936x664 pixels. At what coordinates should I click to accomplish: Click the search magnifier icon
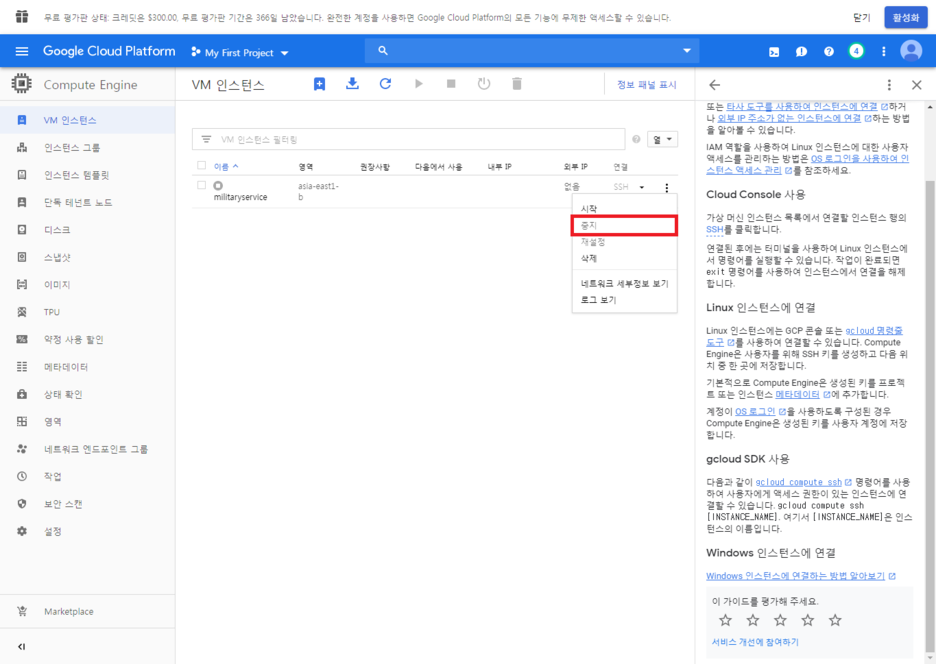click(383, 51)
